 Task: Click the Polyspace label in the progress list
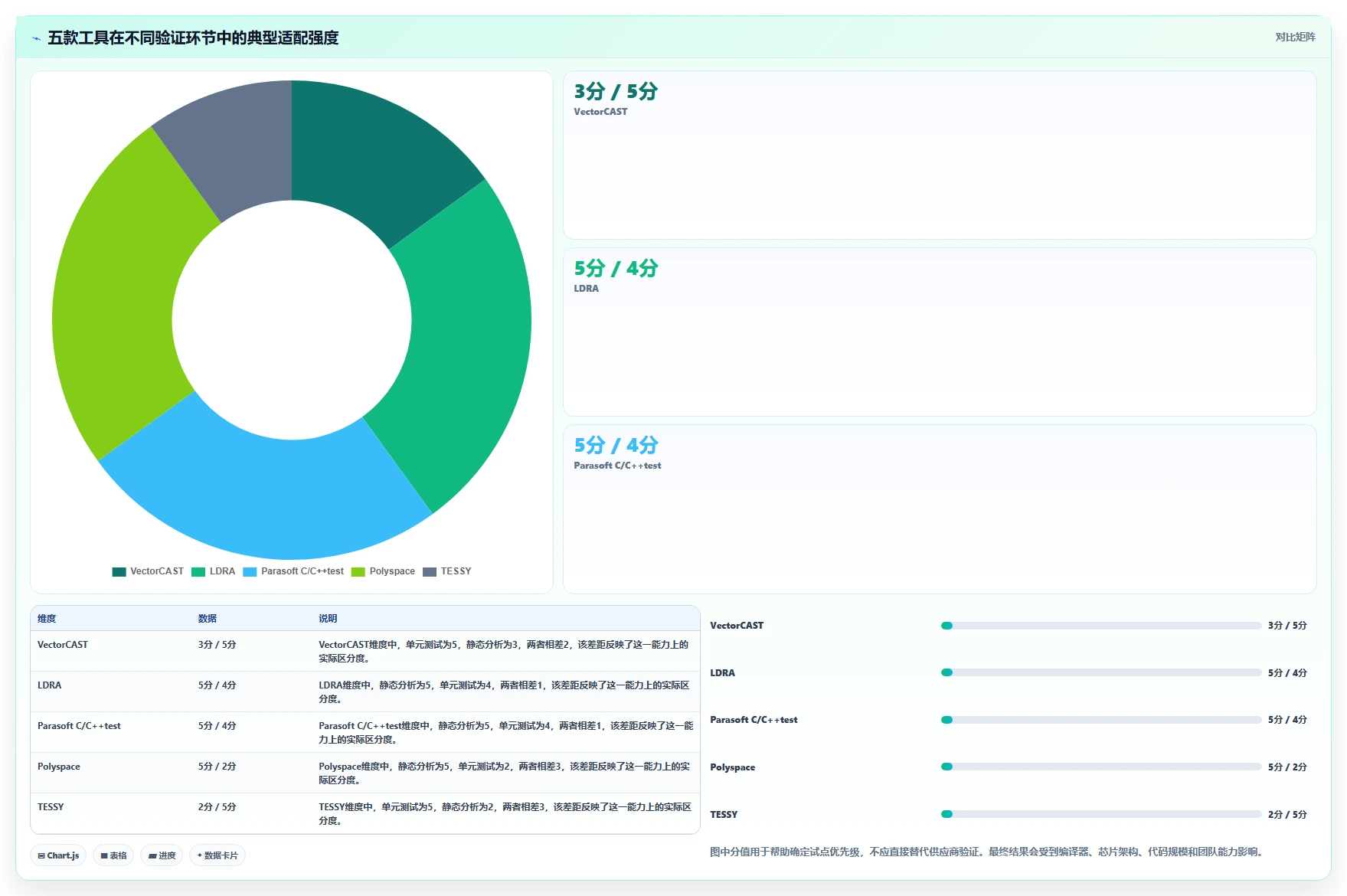click(x=732, y=767)
